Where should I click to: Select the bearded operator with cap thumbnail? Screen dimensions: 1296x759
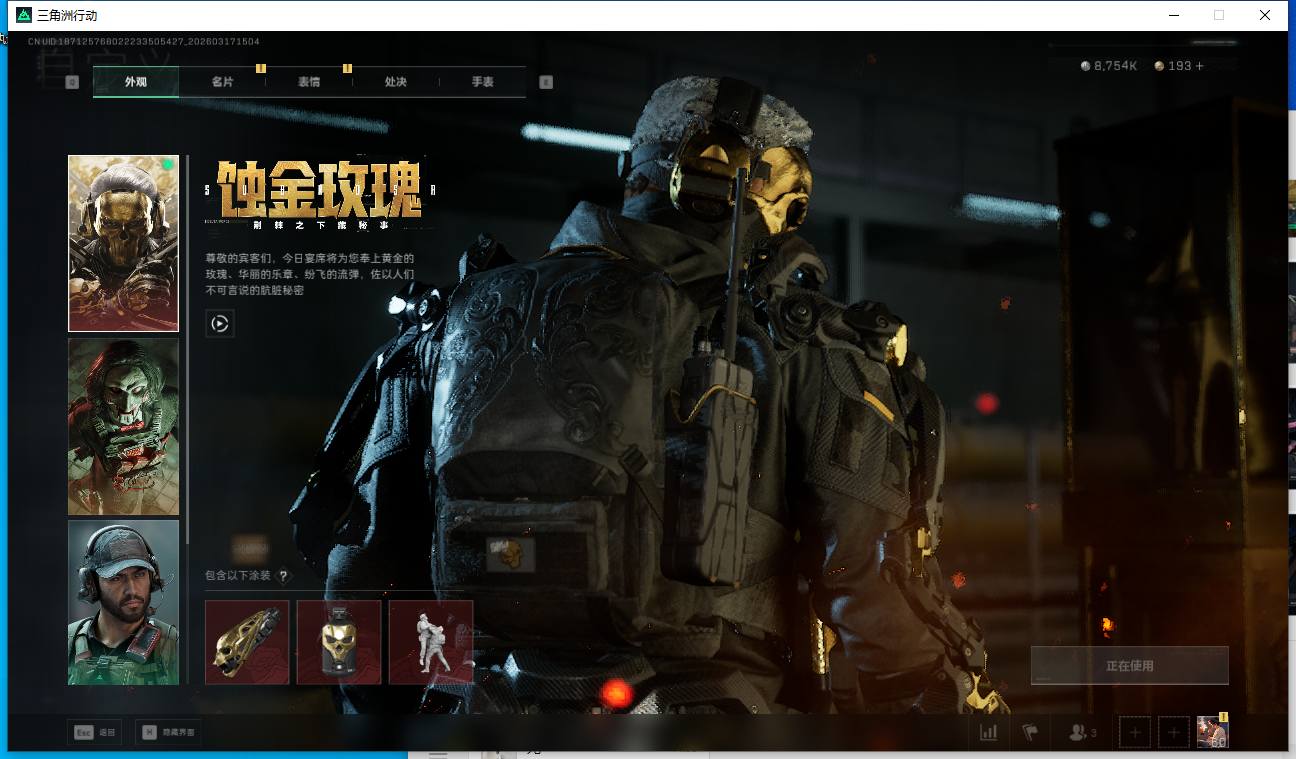click(x=123, y=602)
